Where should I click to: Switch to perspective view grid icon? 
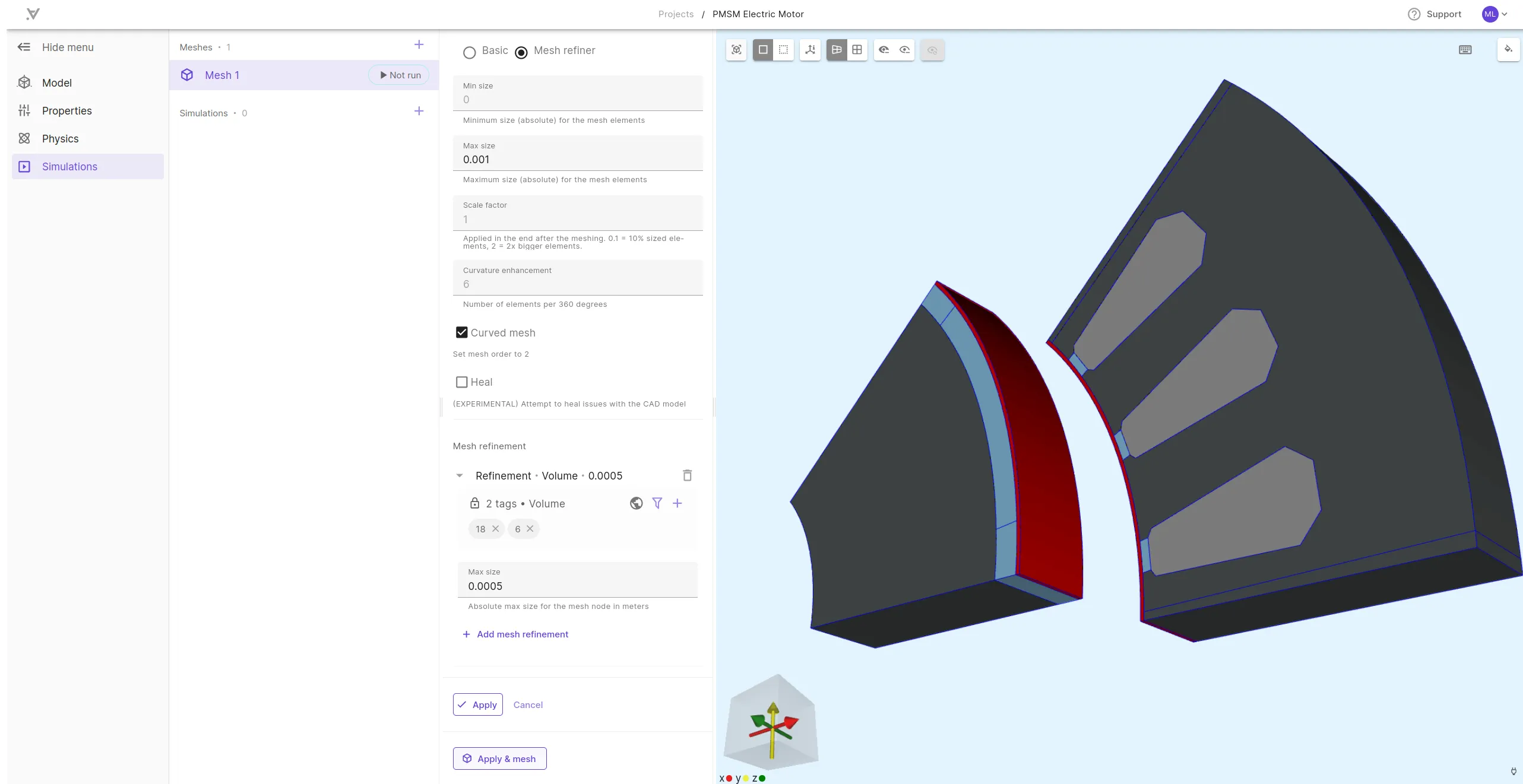837,50
